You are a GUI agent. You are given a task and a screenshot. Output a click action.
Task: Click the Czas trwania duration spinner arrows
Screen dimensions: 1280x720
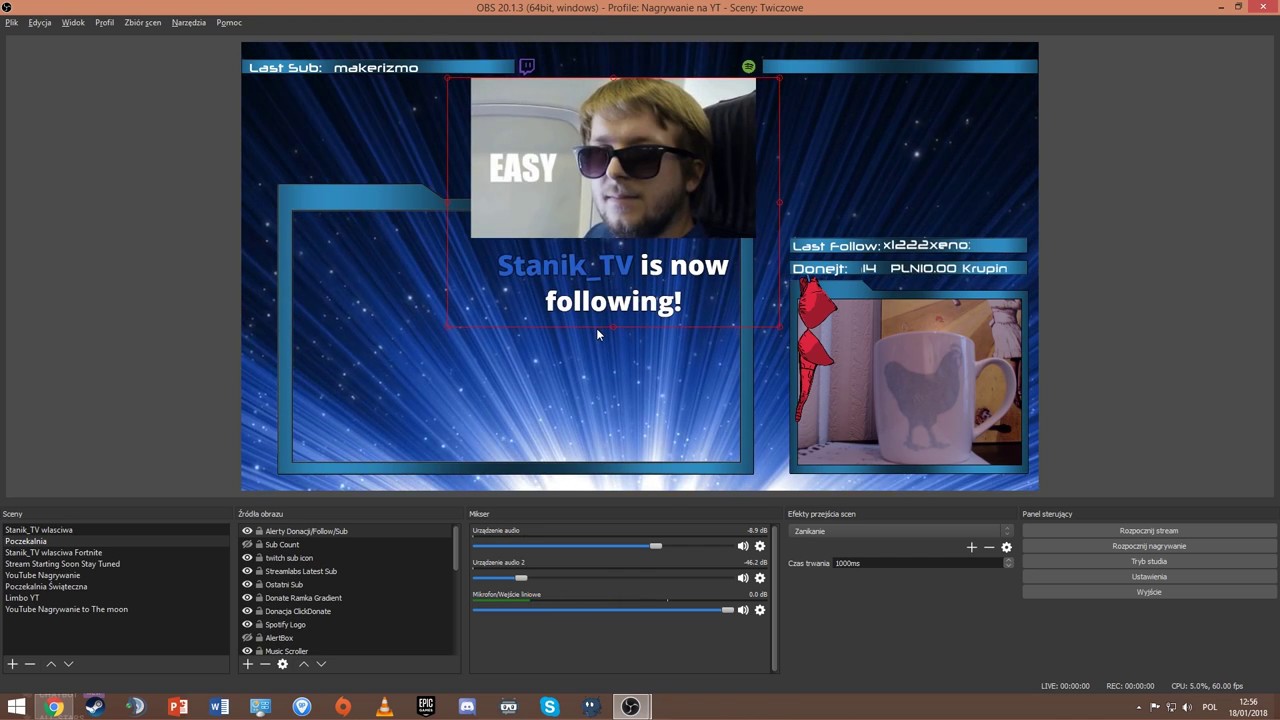pyautogui.click(x=1008, y=563)
